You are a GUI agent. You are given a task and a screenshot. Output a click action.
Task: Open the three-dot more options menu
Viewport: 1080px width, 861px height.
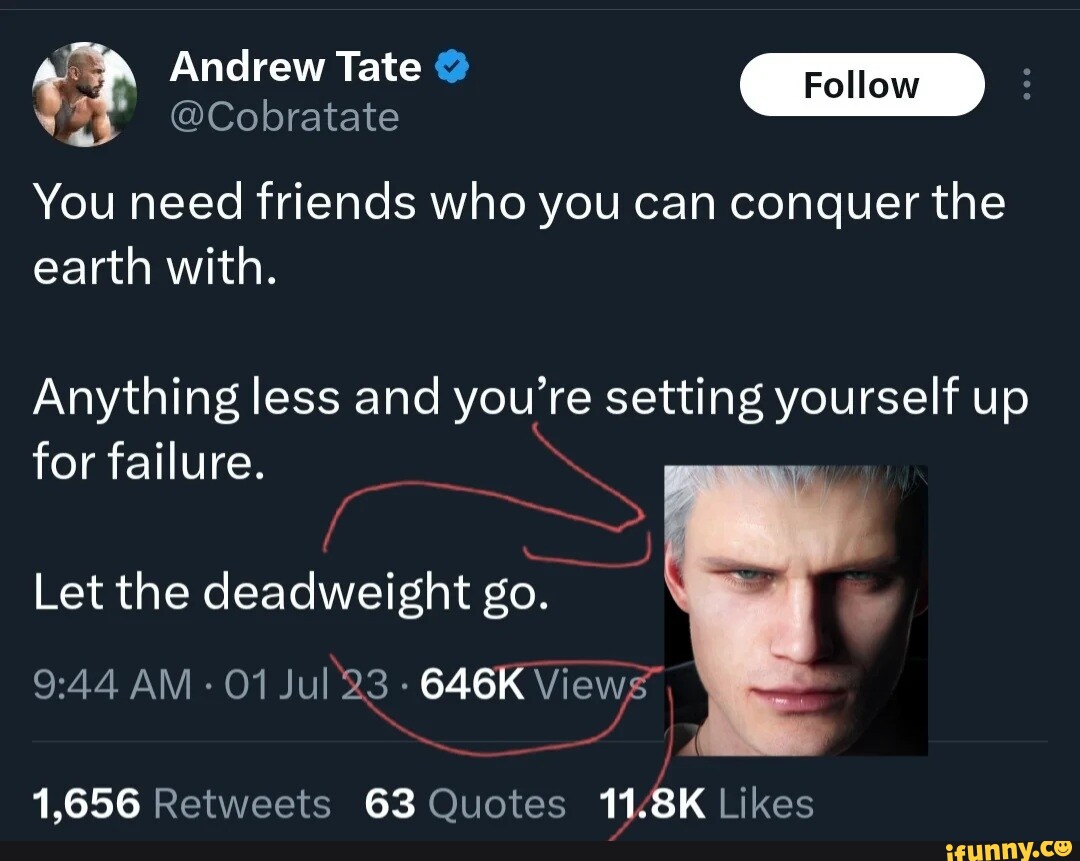[x=1026, y=84]
